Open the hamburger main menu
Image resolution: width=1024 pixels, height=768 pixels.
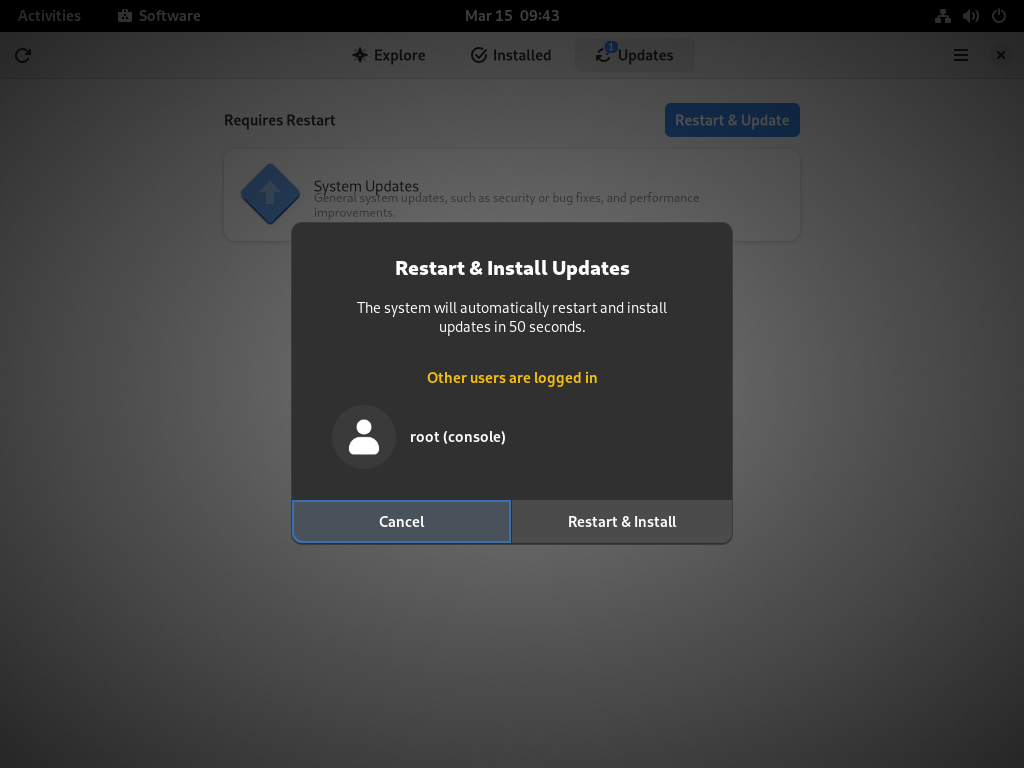(961, 56)
